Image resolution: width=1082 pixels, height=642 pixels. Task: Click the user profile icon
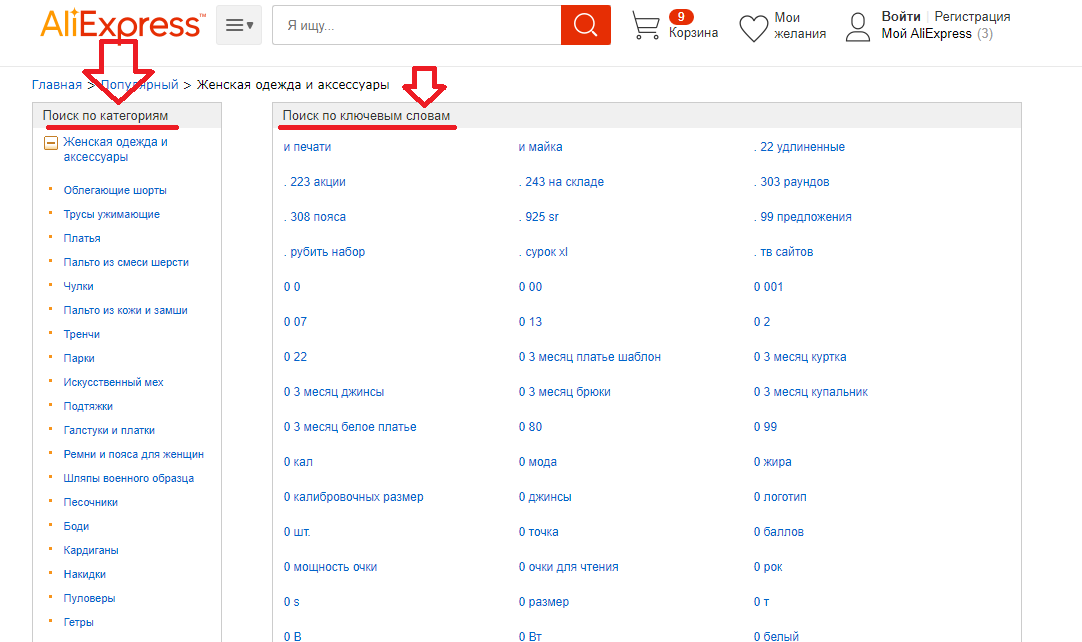(x=858, y=28)
